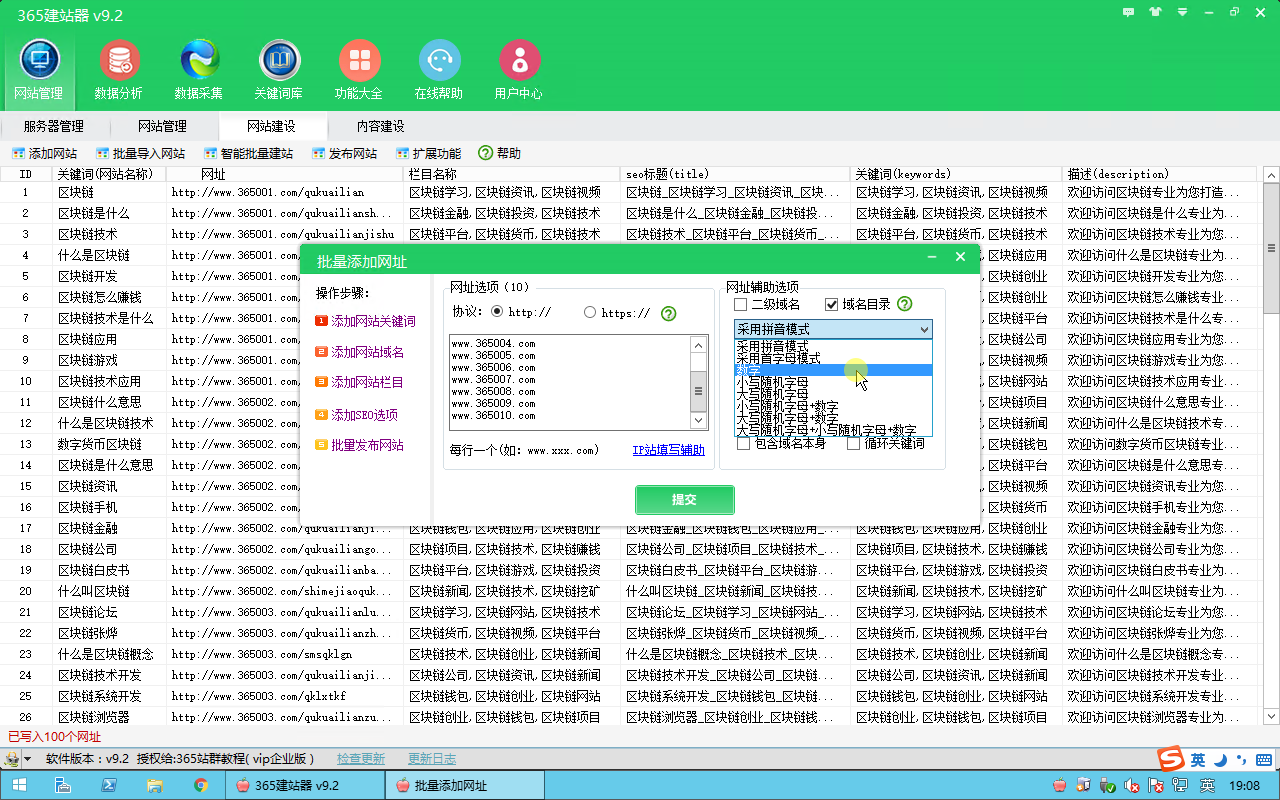1280x800 pixels.
Task: Choose 采用首字母模式 from dropdown list
Action: pos(833,358)
